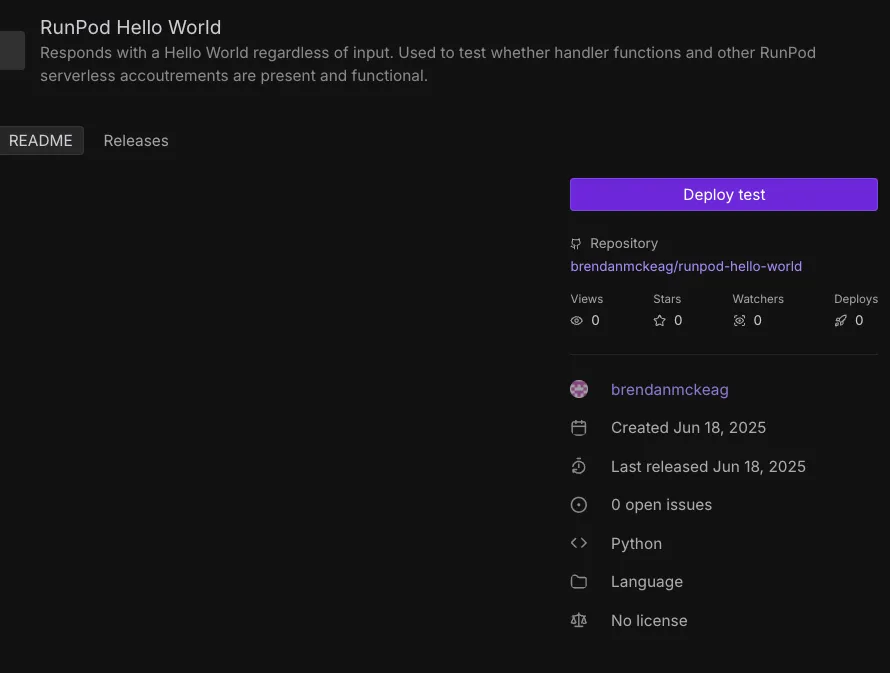
Task: Click the 'Language' label text
Action: [x=646, y=582]
